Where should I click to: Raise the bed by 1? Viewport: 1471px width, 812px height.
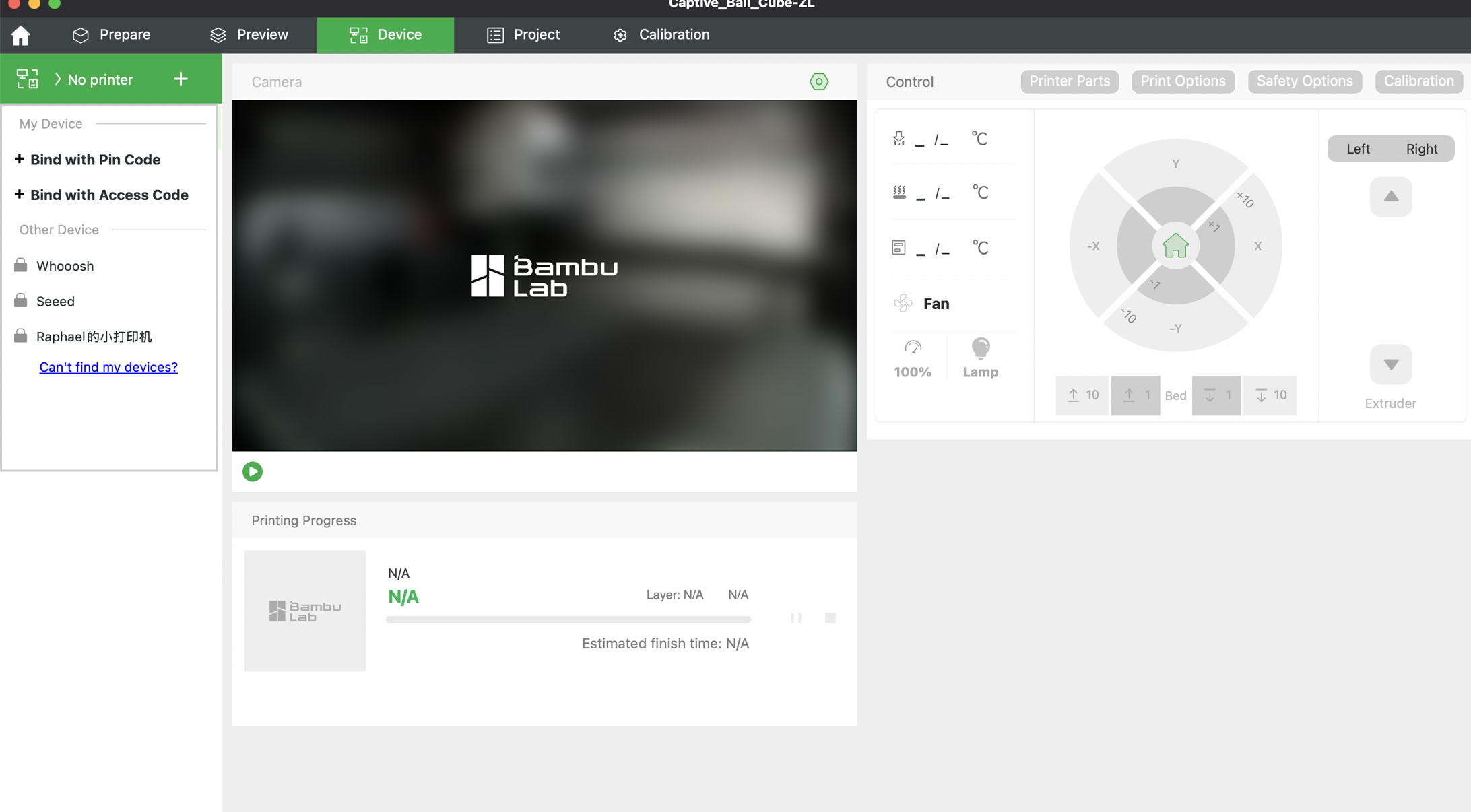click(1136, 395)
